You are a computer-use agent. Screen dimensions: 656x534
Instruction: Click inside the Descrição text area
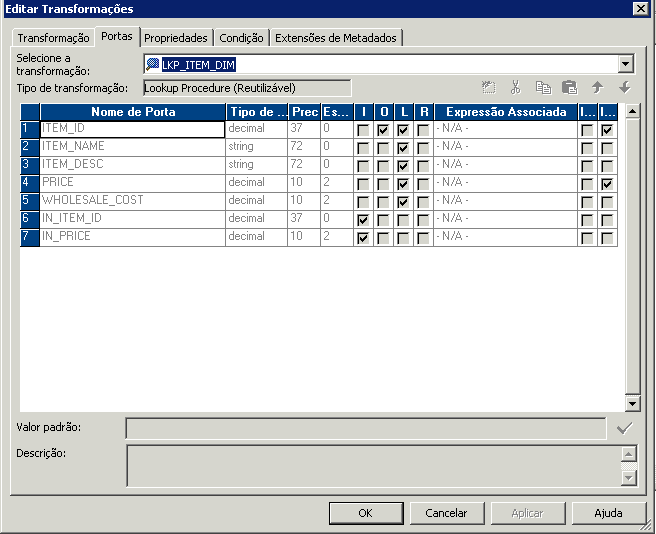coord(374,466)
